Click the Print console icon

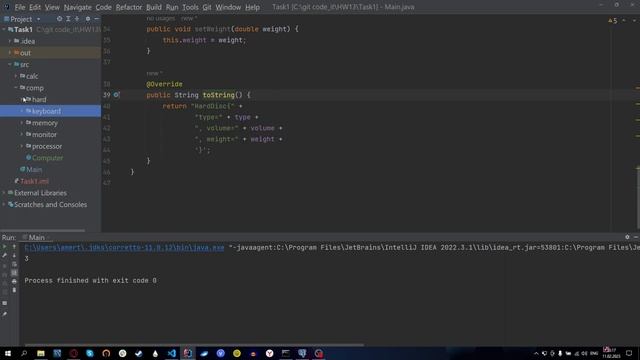(x=14, y=281)
